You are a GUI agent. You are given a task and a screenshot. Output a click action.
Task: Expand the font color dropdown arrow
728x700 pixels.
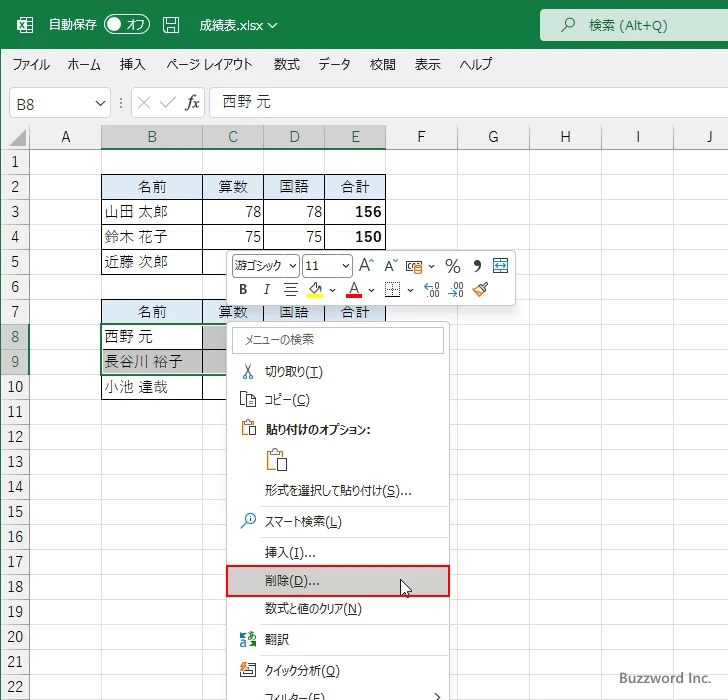[x=371, y=291]
